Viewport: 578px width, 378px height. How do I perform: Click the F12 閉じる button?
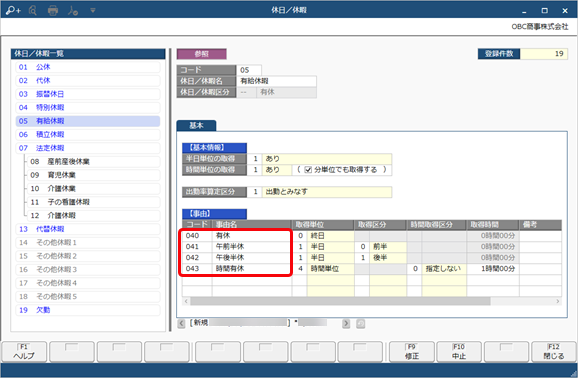(x=554, y=352)
